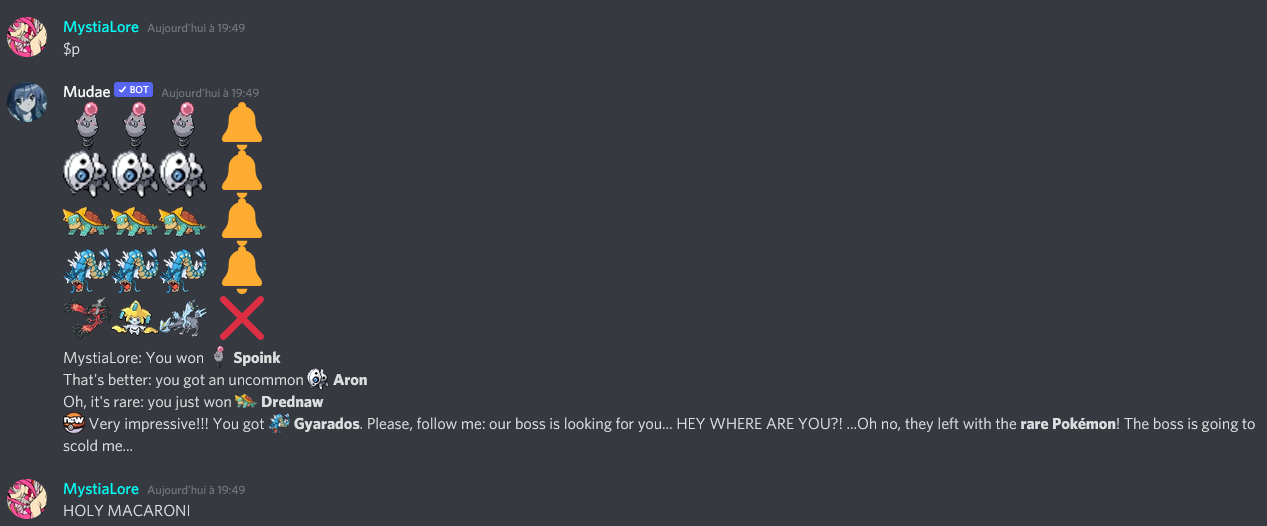
Task: Click small Spoink emoji in You won line
Action: pos(221,357)
